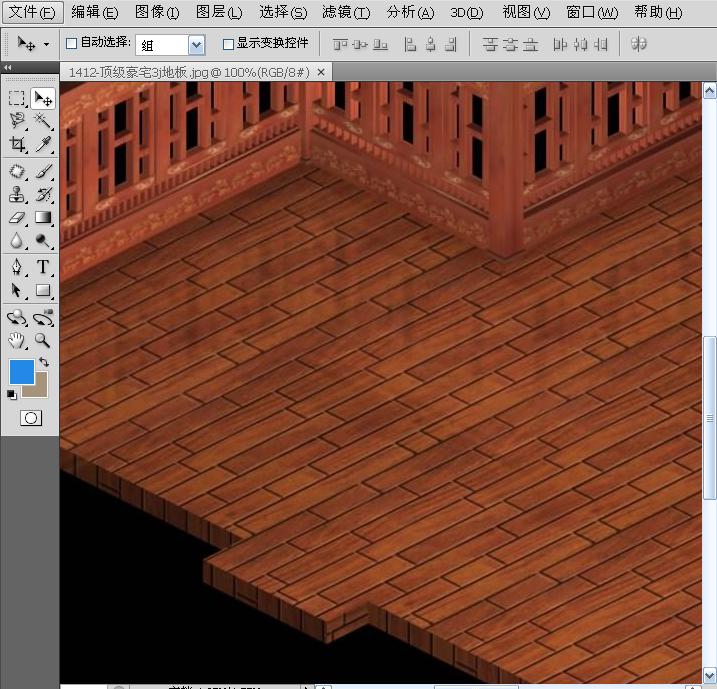
Task: Click the blue foreground color swatch
Action: [21, 371]
